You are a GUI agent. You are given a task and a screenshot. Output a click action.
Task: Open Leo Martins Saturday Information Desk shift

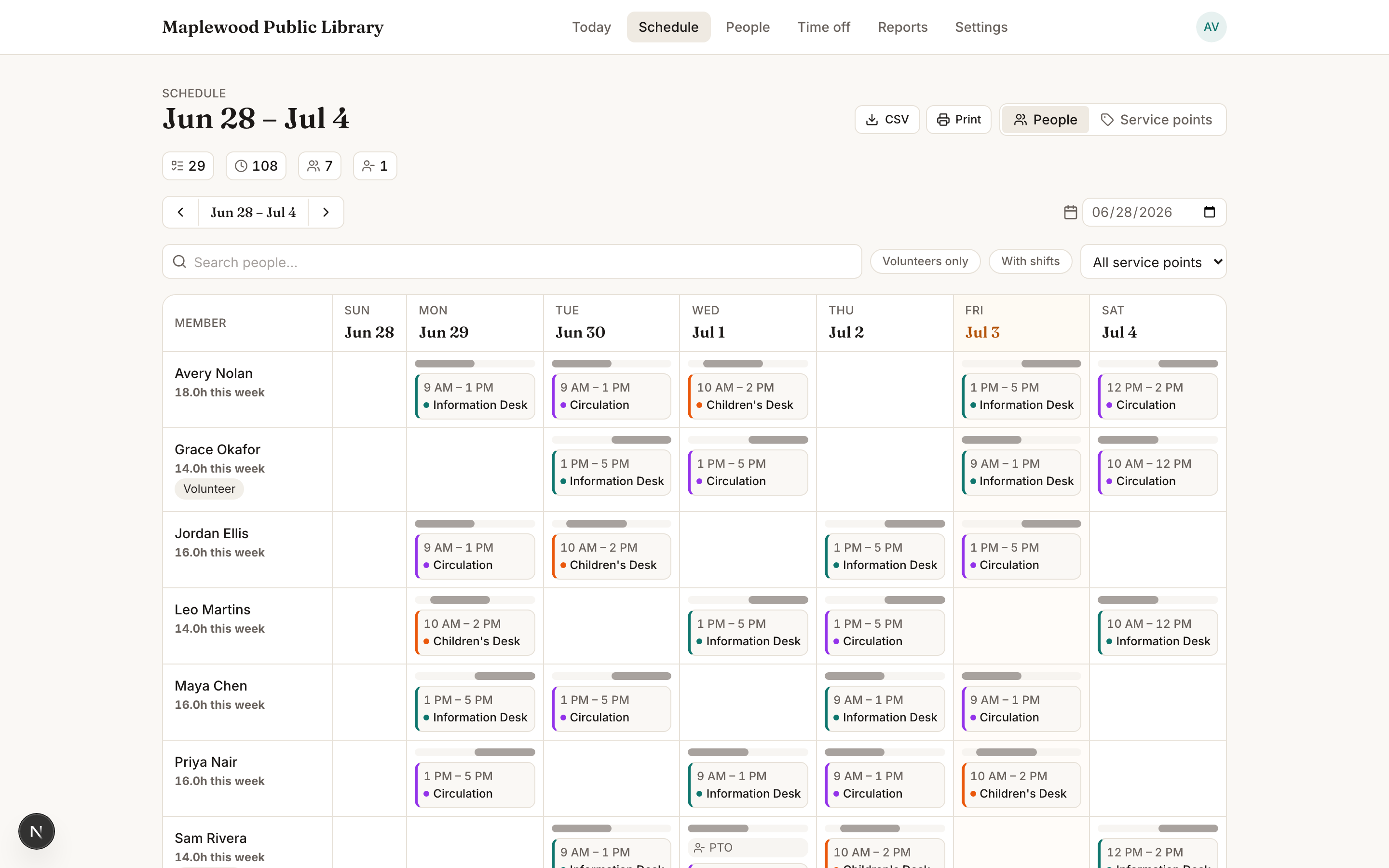point(1157,633)
